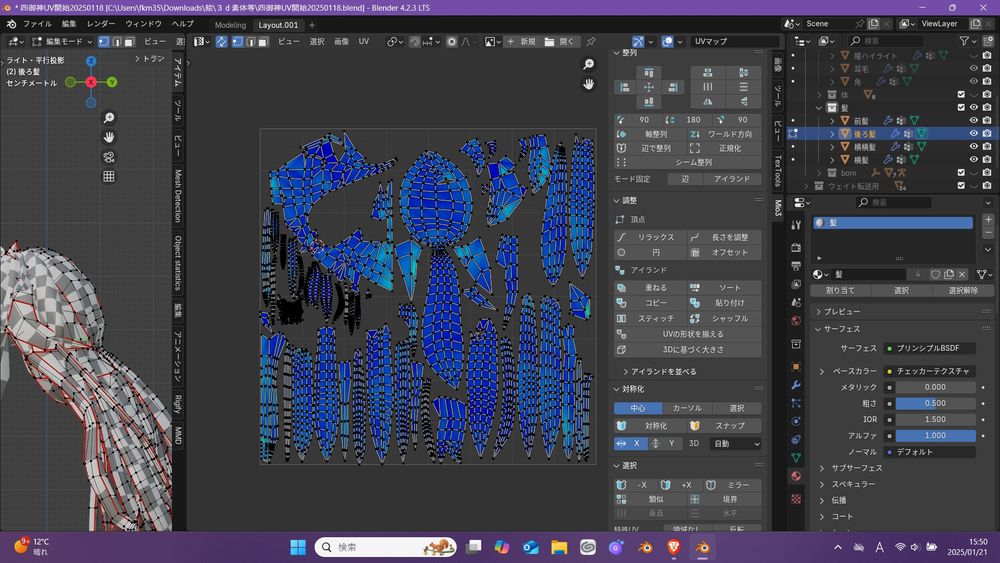Viewport: 1000px width, 563px height.
Task: Hide 前髪 object with its eye icon
Action: click(x=973, y=120)
